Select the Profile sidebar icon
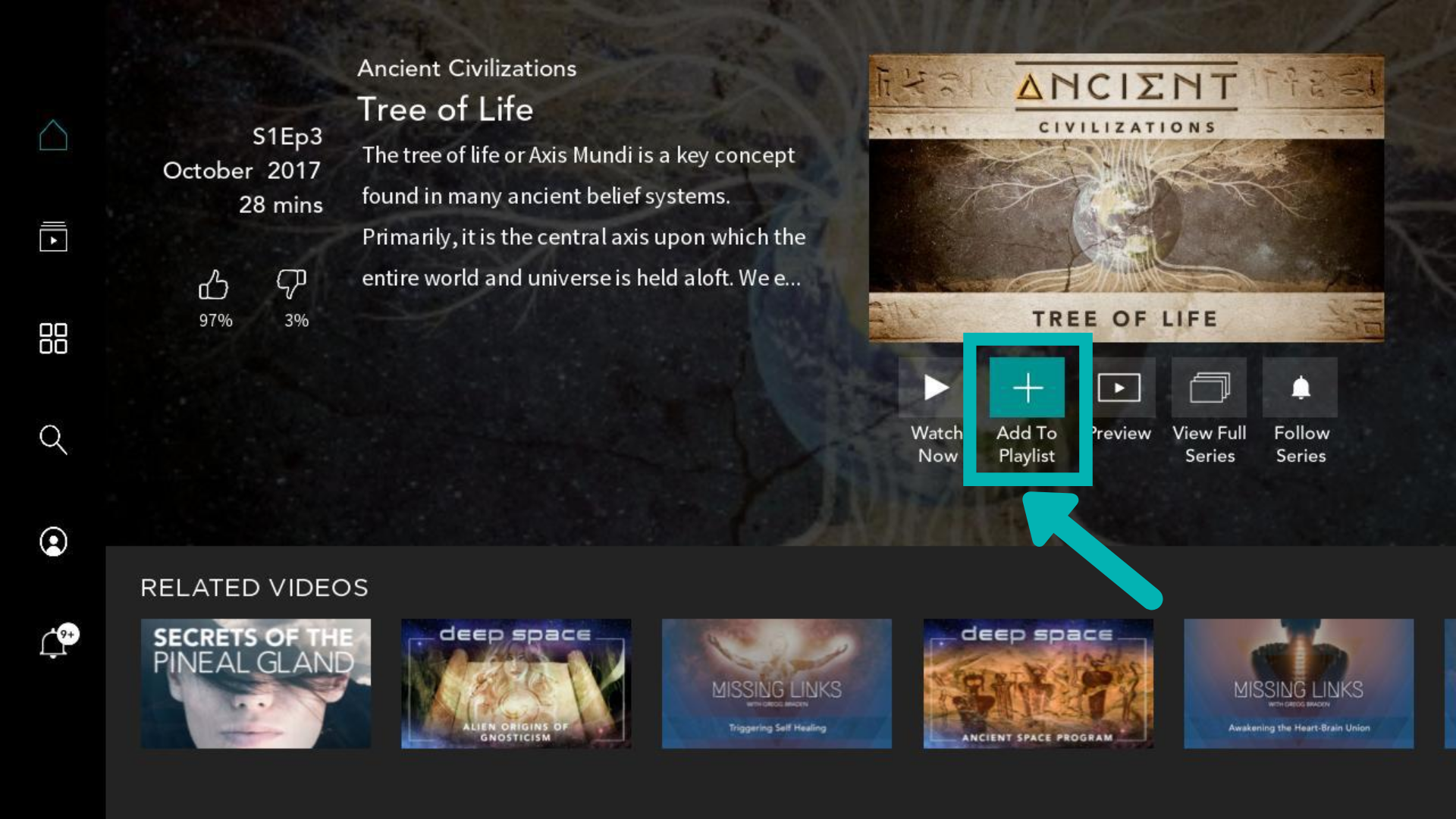 click(53, 541)
